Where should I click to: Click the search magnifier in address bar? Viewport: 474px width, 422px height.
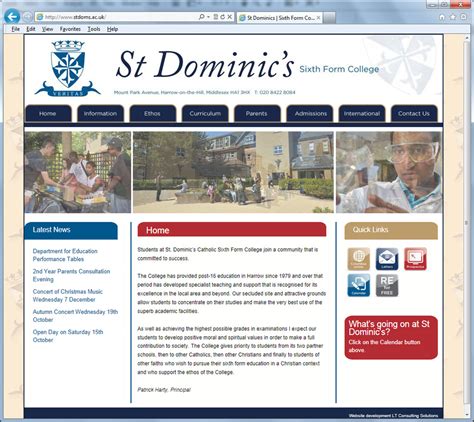[201, 17]
